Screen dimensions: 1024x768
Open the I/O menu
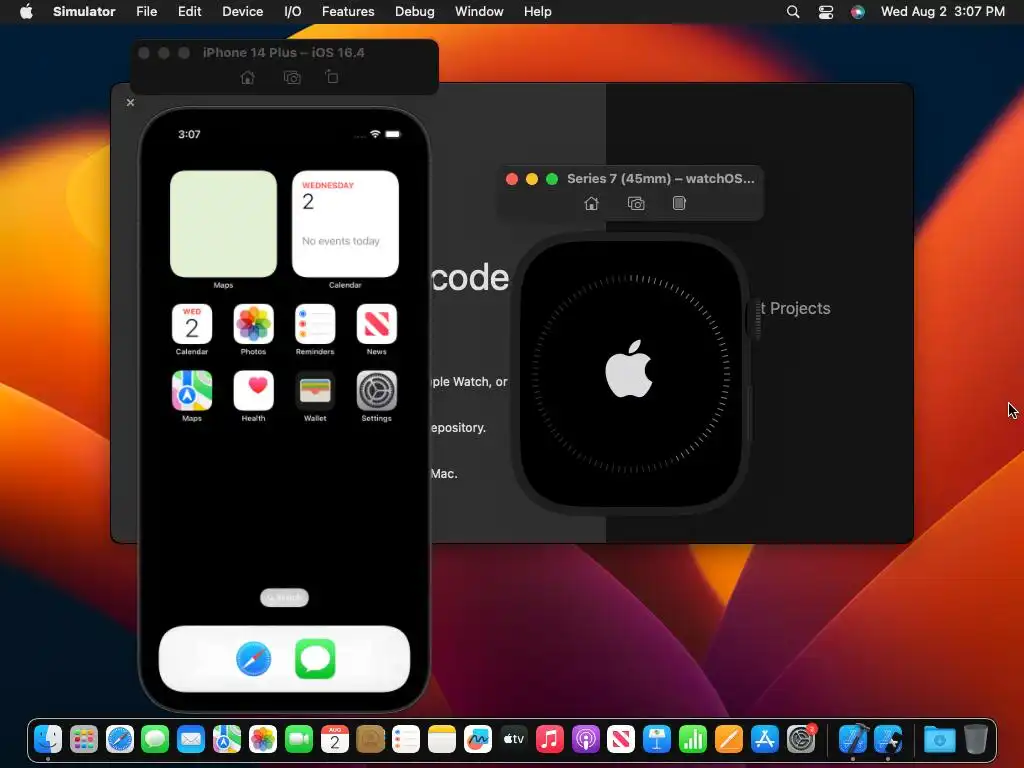tap(293, 12)
